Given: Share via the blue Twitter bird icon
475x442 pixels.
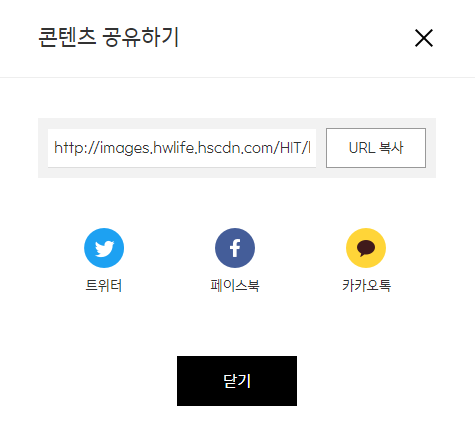Looking at the screenshot, I should coord(104,248).
